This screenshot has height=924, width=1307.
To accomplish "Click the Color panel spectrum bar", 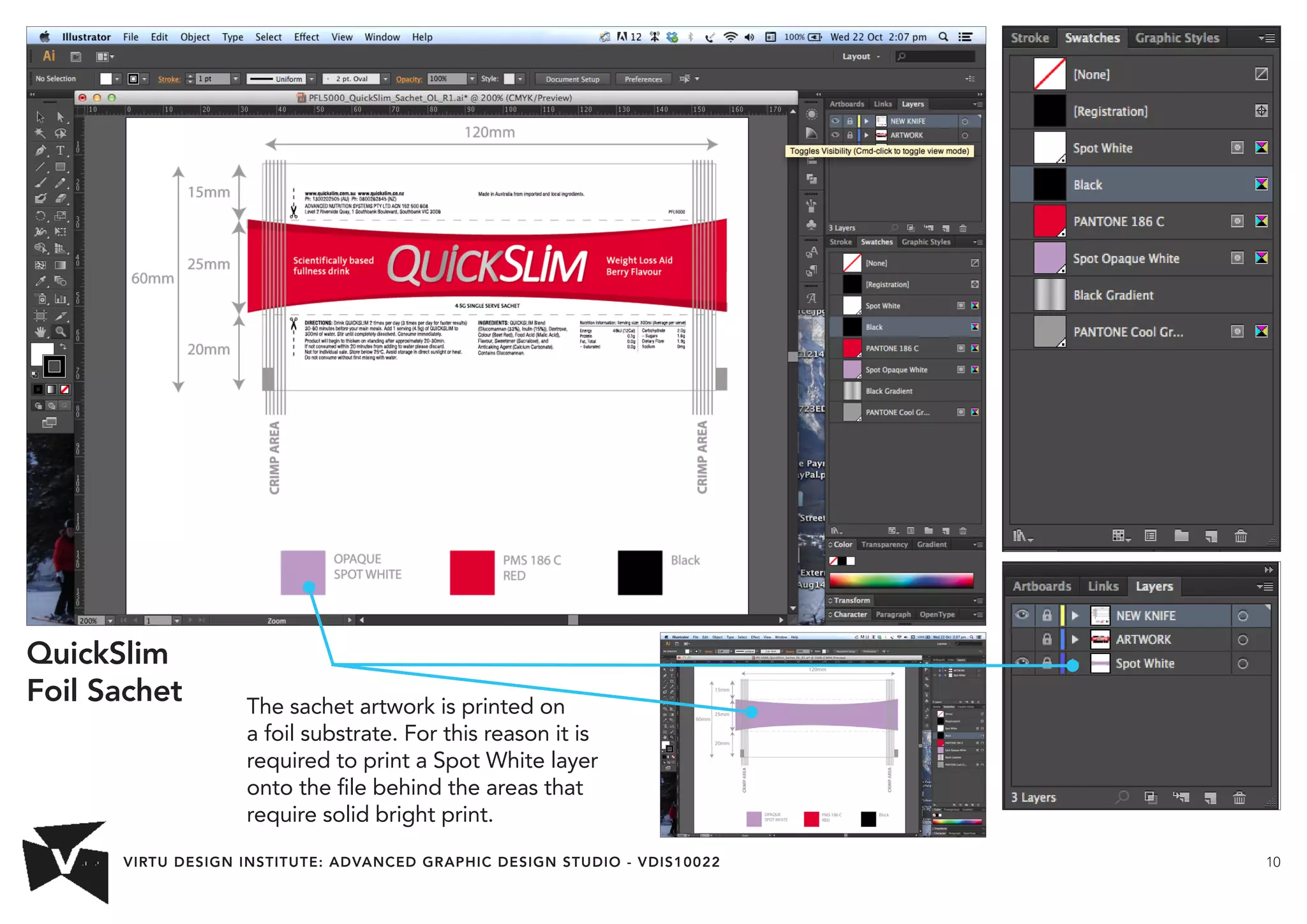I will [x=901, y=579].
